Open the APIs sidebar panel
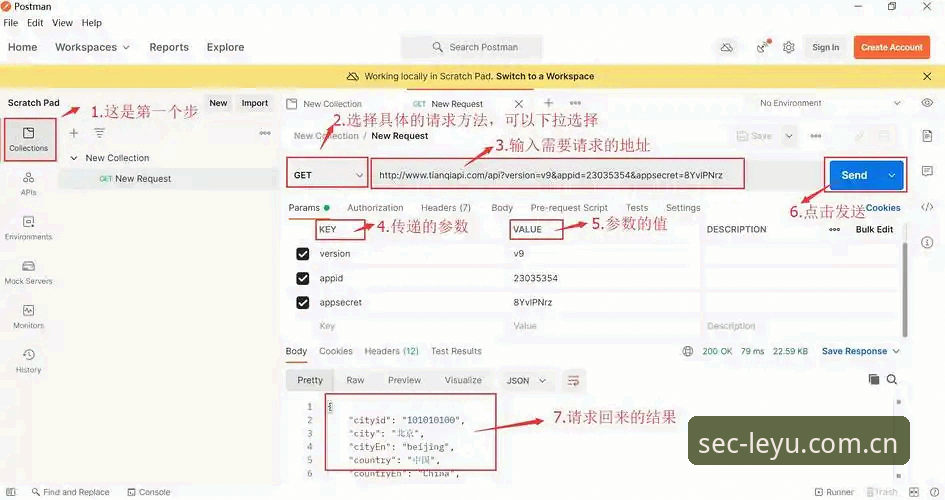This screenshot has height=500, width=945. tap(28, 184)
